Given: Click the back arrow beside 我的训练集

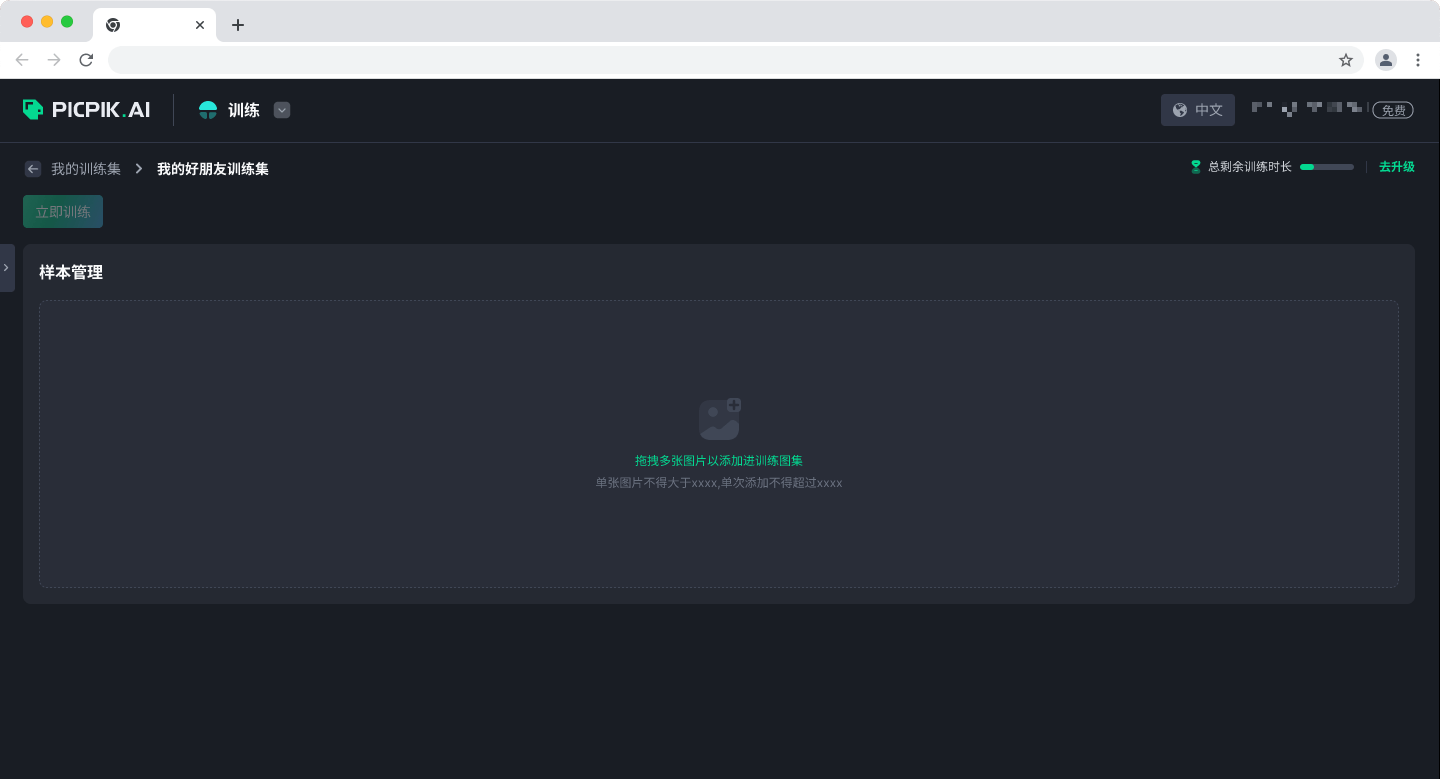Looking at the screenshot, I should 33,169.
